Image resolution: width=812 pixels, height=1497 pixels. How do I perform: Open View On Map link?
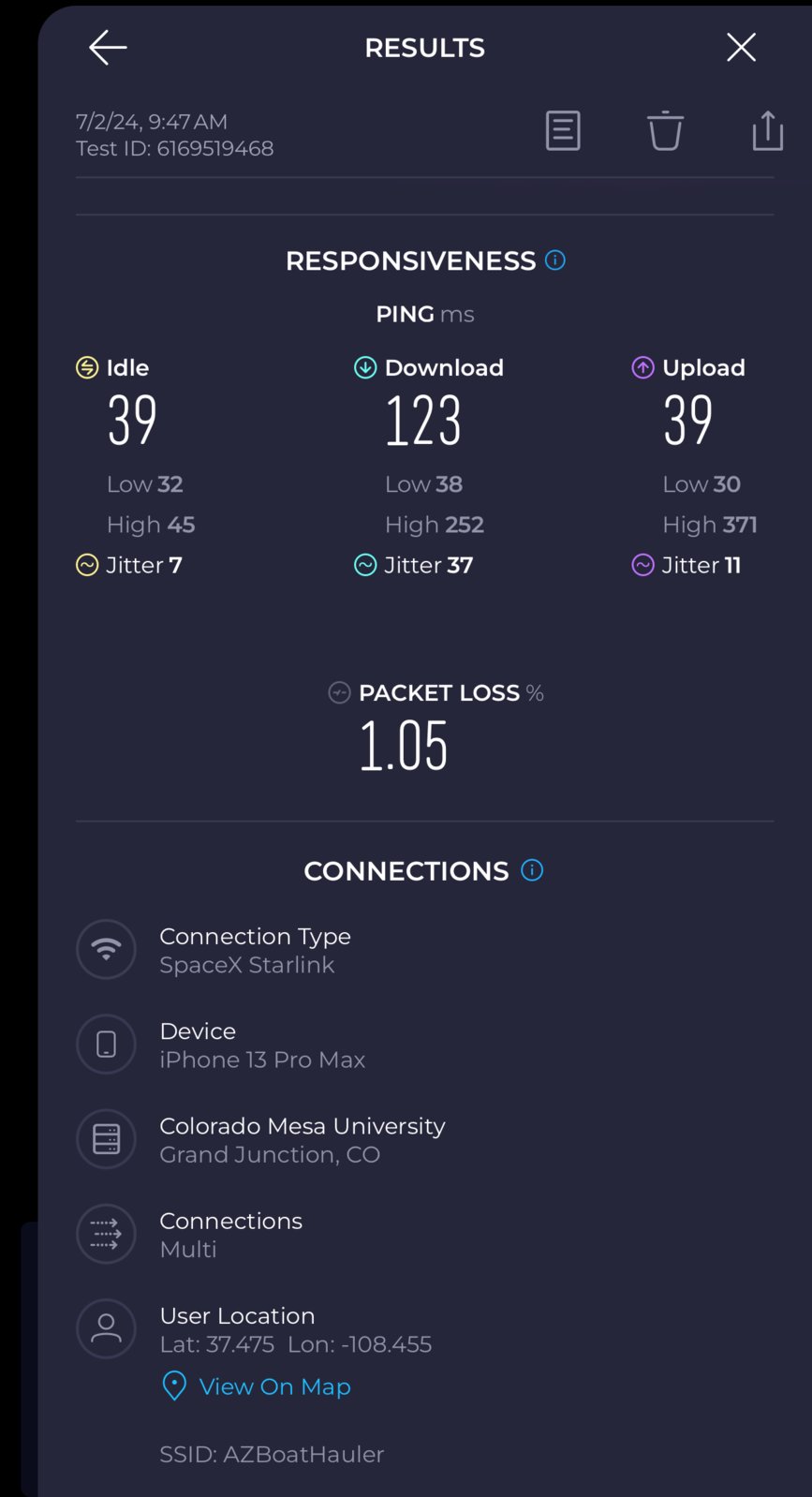[x=274, y=1386]
